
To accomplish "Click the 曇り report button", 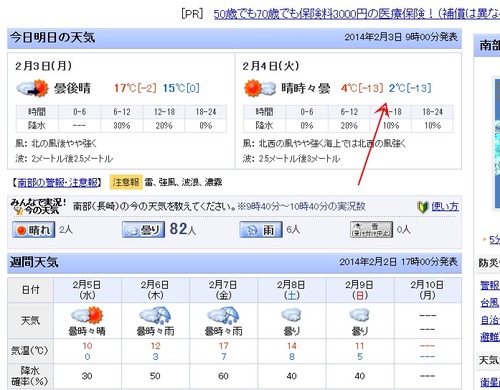I will (143, 230).
